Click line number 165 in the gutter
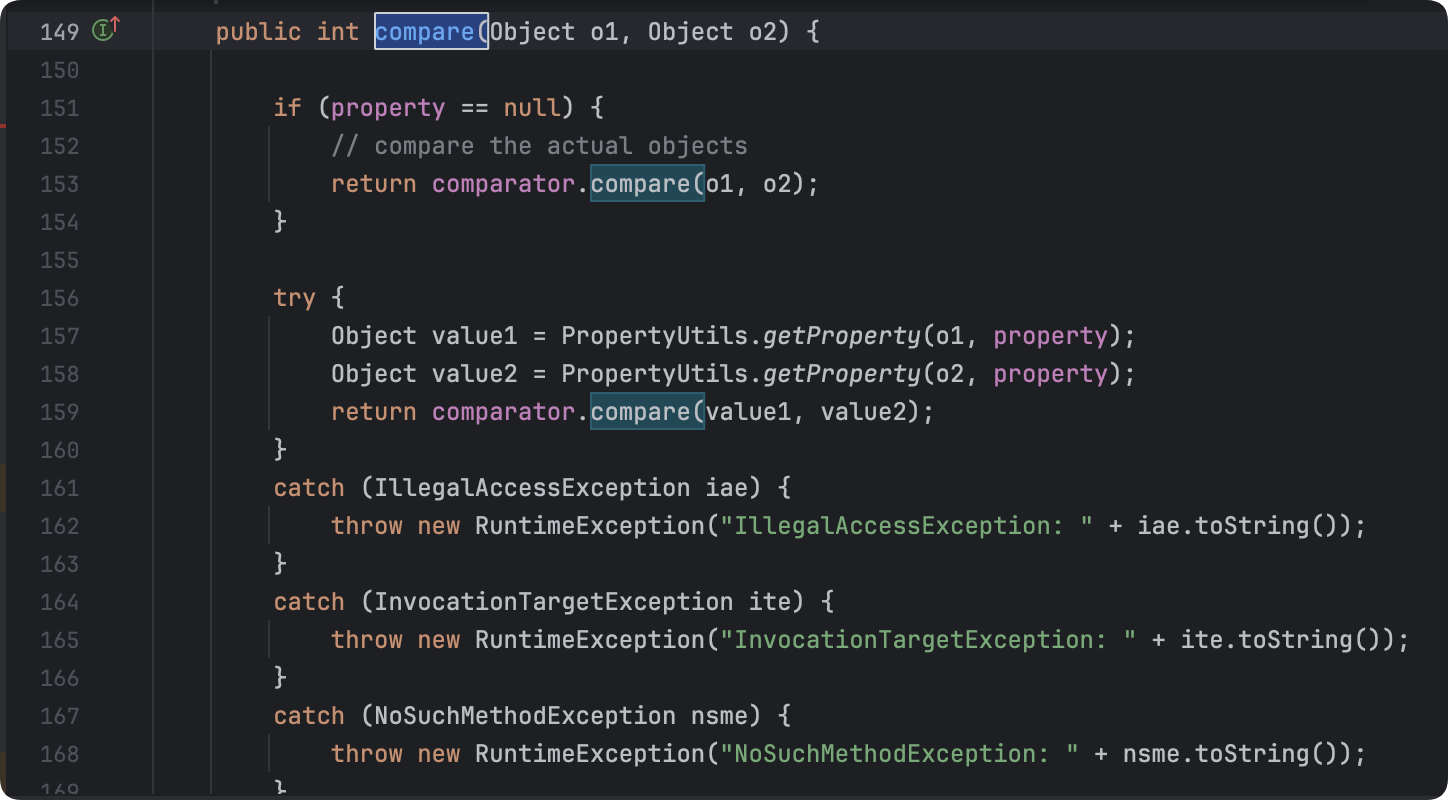The image size is (1448, 800). (x=59, y=640)
